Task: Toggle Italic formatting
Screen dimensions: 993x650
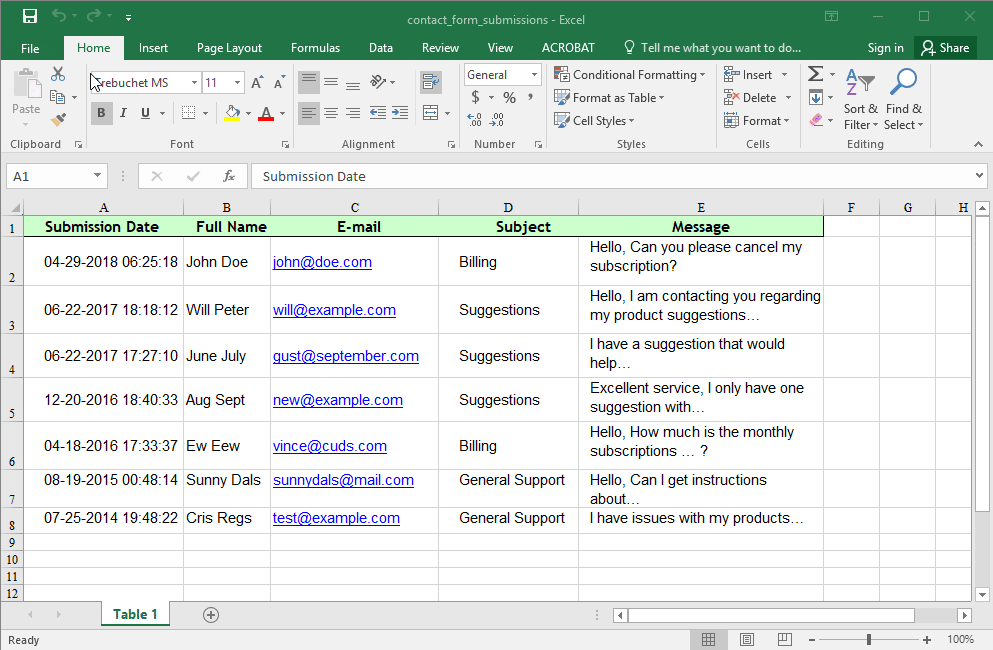Action: [x=123, y=113]
